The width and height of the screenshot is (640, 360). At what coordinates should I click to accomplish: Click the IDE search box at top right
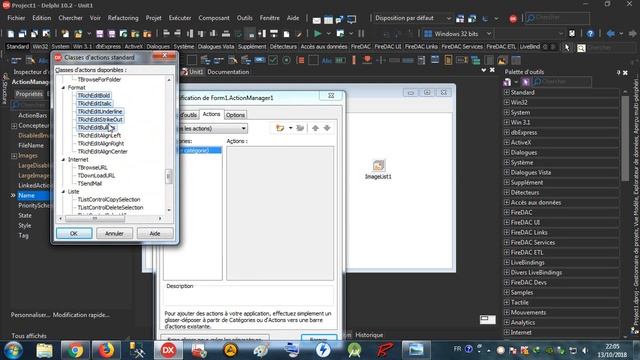click(x=558, y=18)
